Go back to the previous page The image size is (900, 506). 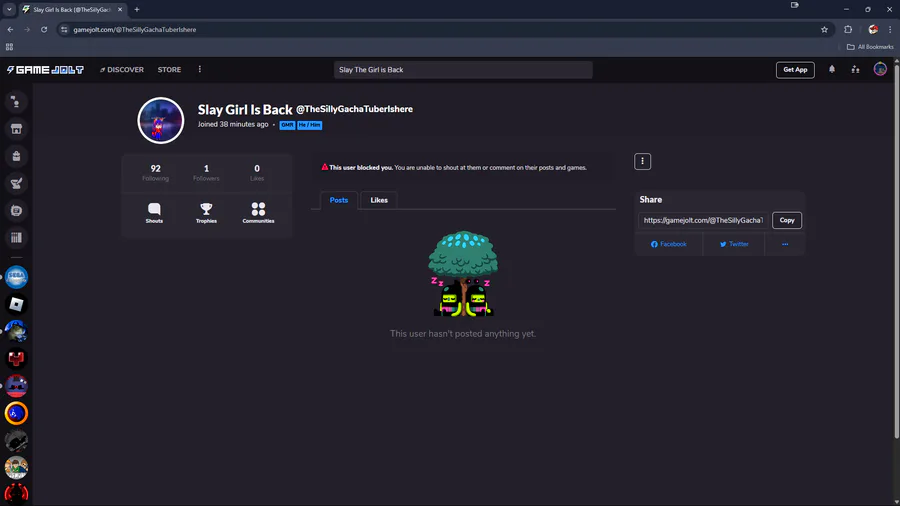click(x=10, y=29)
